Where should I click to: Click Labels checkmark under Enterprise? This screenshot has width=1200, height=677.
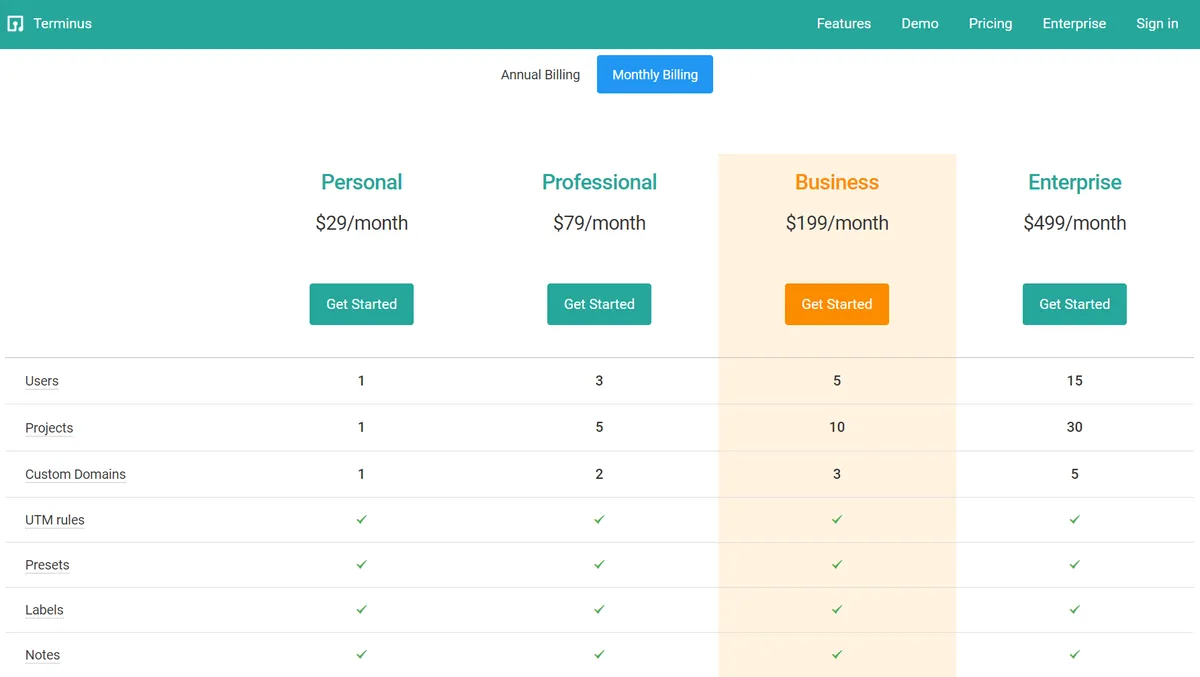click(1074, 610)
